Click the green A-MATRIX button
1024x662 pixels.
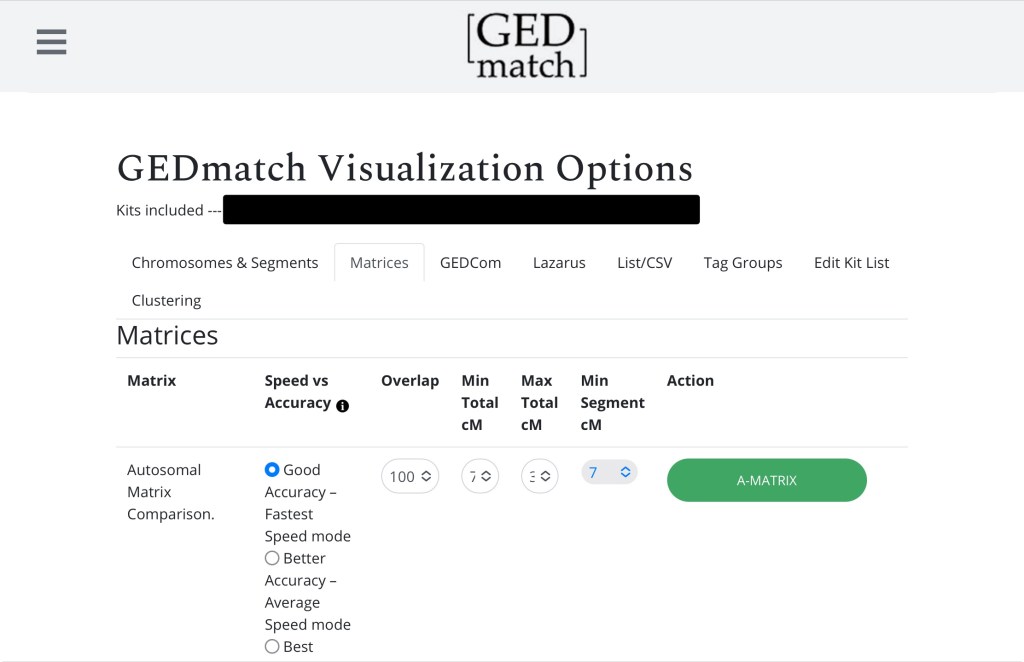pos(766,480)
